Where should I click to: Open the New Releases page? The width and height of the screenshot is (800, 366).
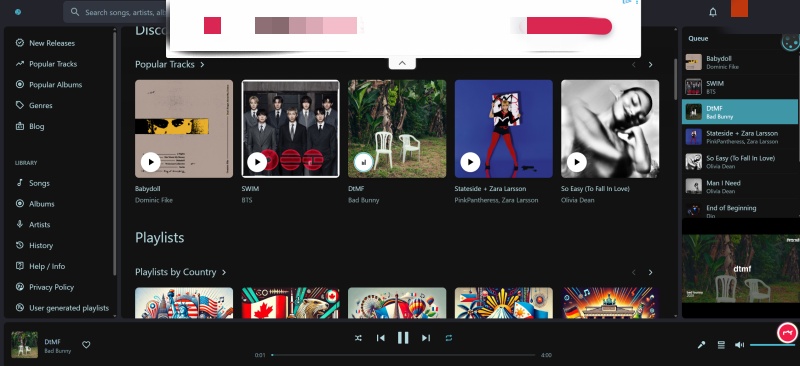(52, 43)
